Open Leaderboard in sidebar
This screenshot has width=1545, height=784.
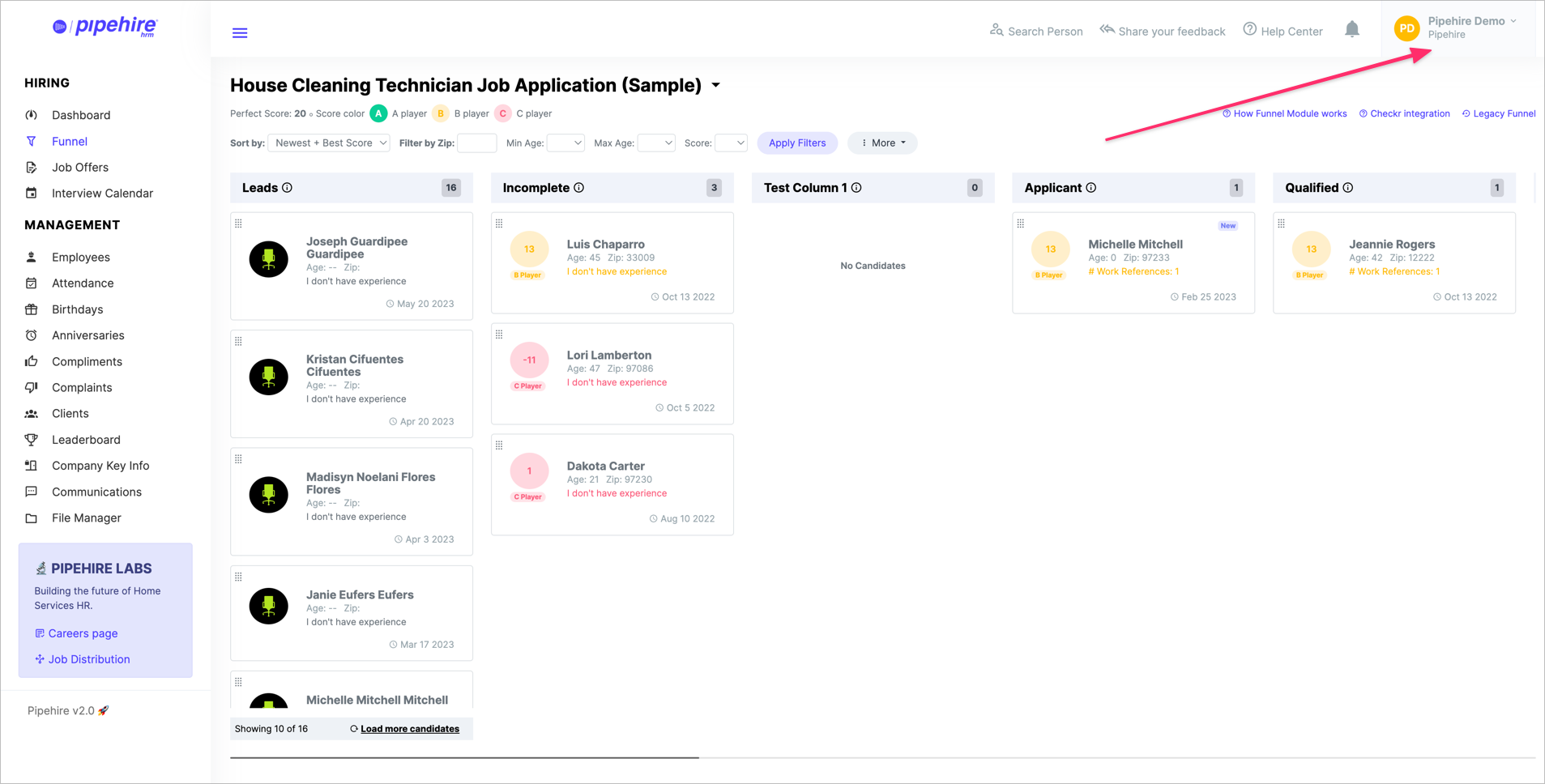(86, 440)
